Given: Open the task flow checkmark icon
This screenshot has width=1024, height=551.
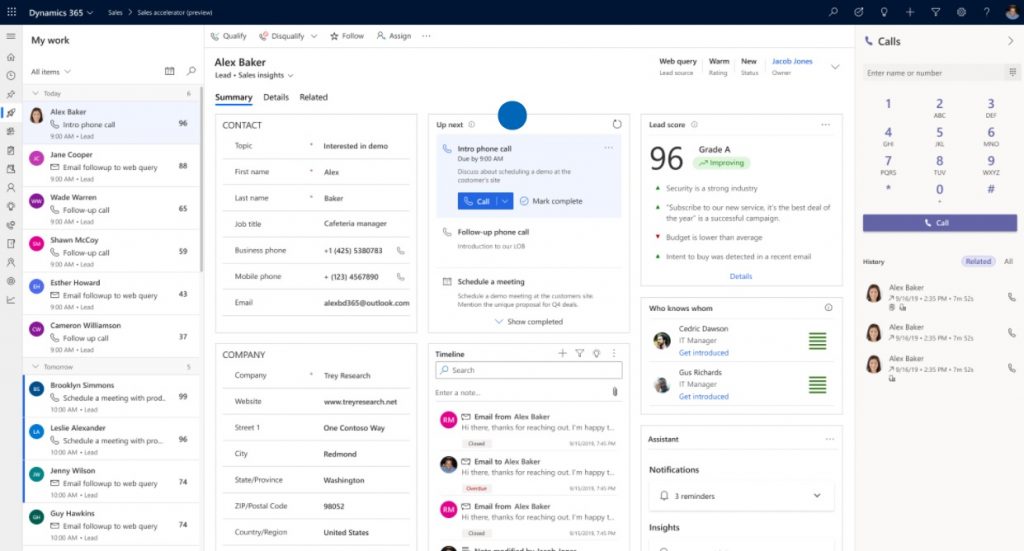Looking at the screenshot, I should coord(859,12).
